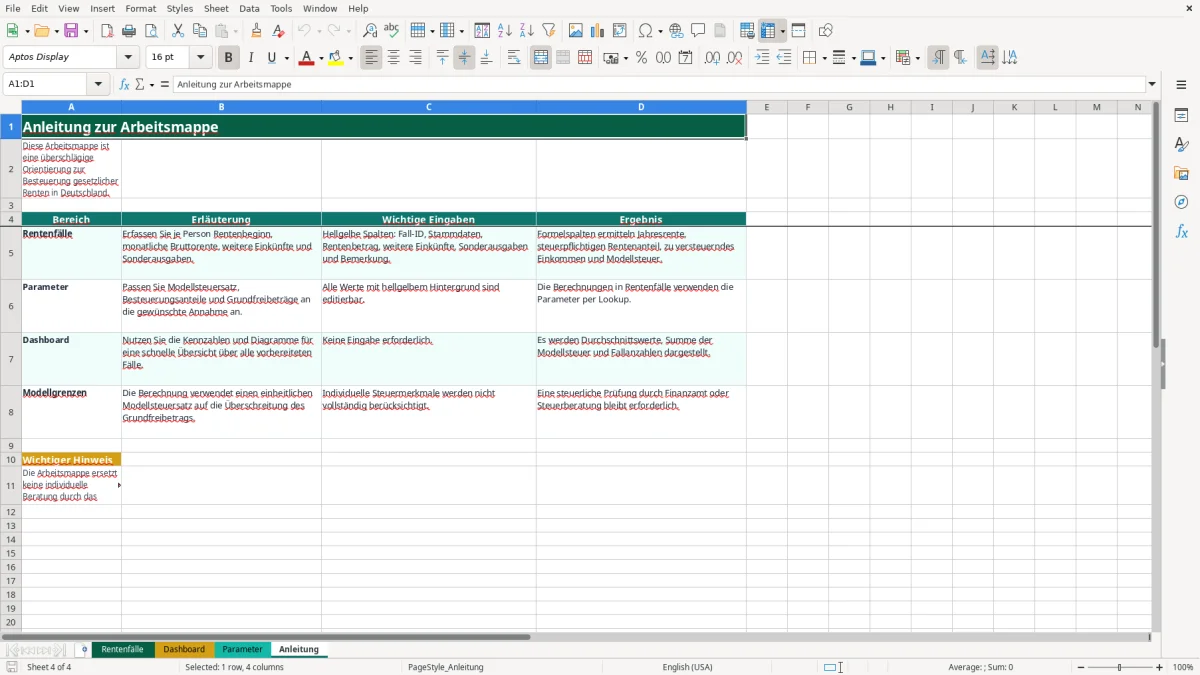Viewport: 1200px width, 675px height.
Task: Expand font color dropdown arrow
Action: (x=320, y=58)
